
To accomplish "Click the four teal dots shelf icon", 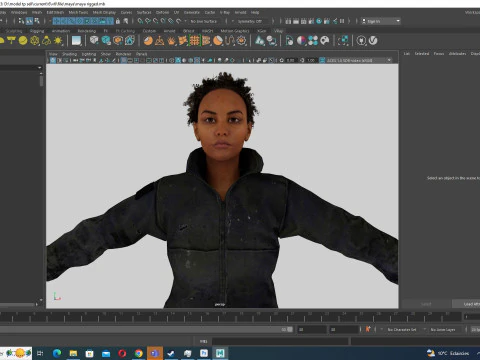I will [x=313, y=41].
